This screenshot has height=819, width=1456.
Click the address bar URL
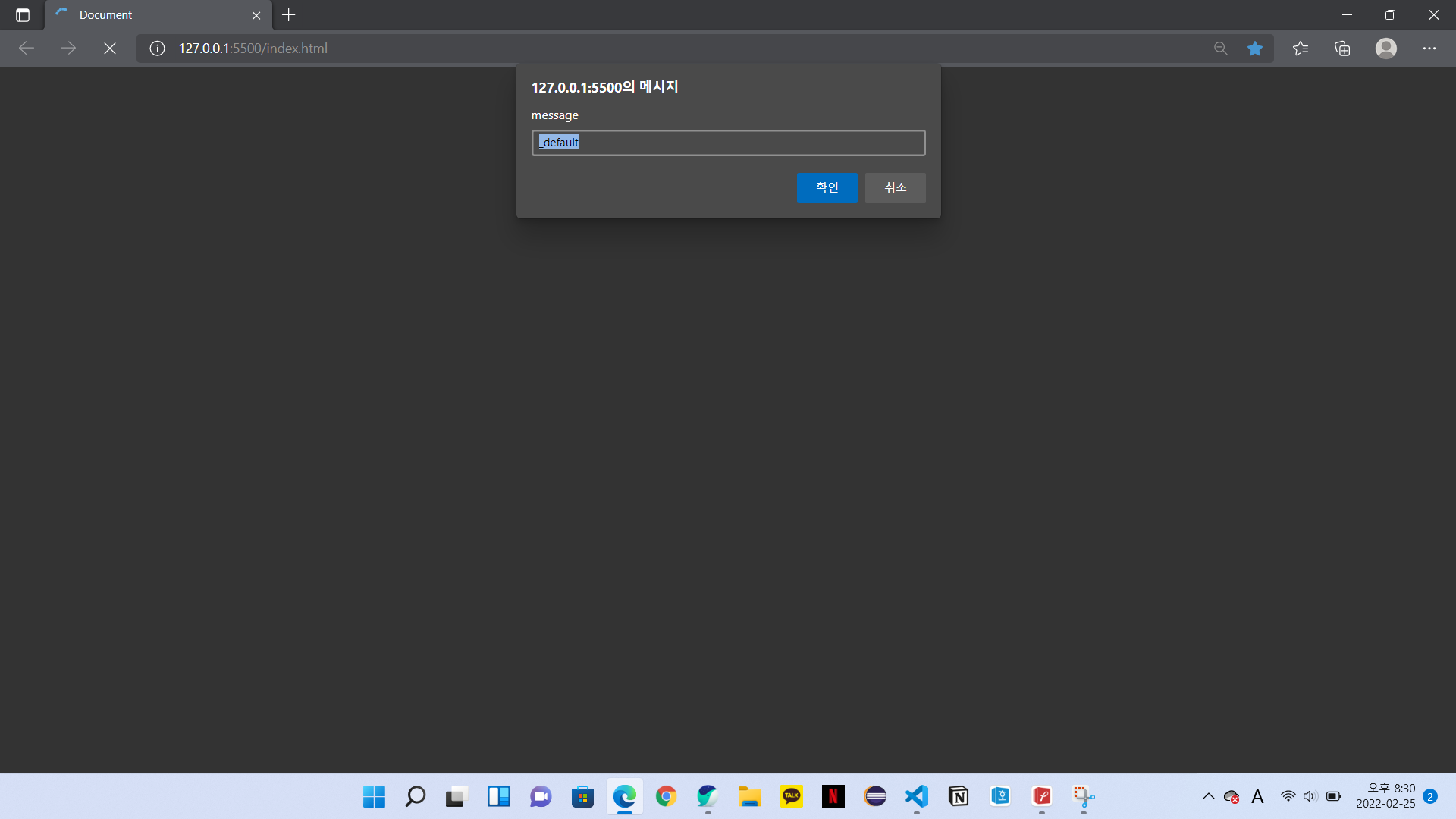click(x=253, y=49)
